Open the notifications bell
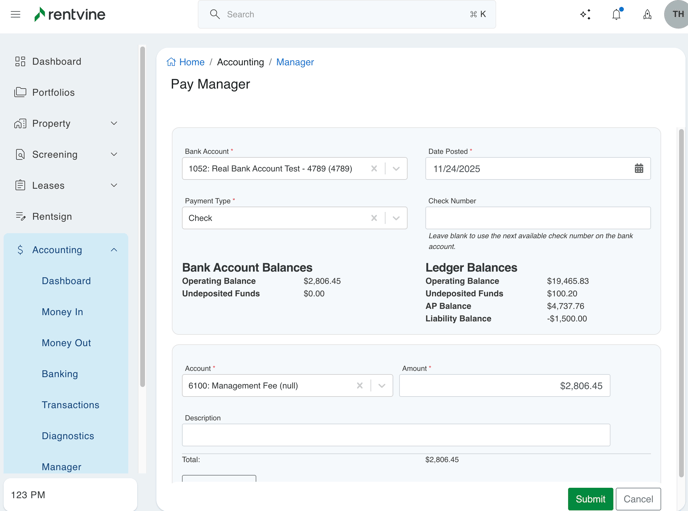 (x=616, y=15)
